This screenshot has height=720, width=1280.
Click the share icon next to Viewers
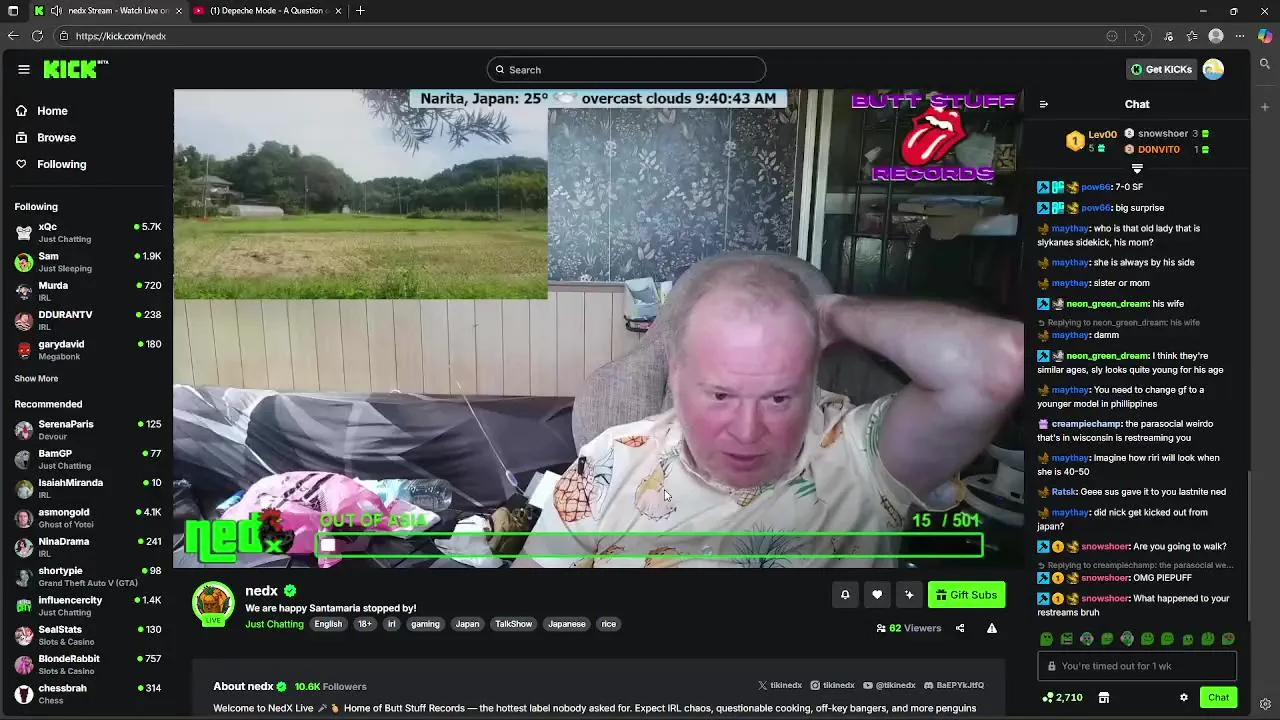[960, 628]
